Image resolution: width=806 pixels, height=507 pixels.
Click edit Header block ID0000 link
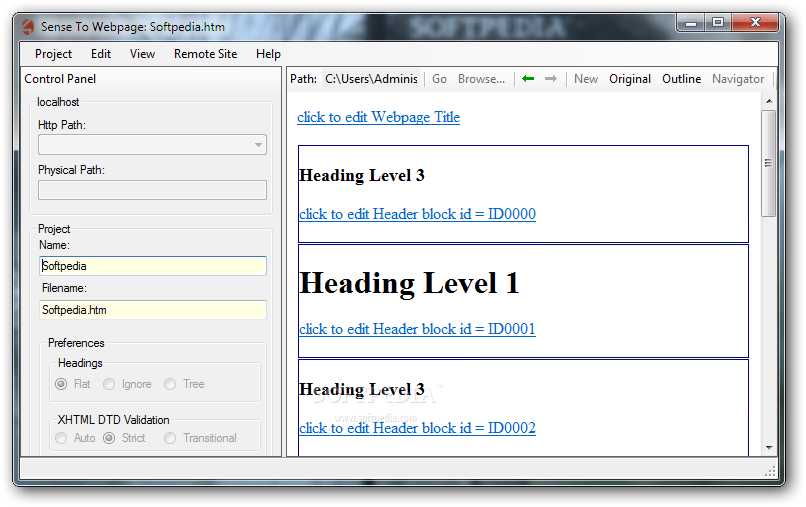417,214
